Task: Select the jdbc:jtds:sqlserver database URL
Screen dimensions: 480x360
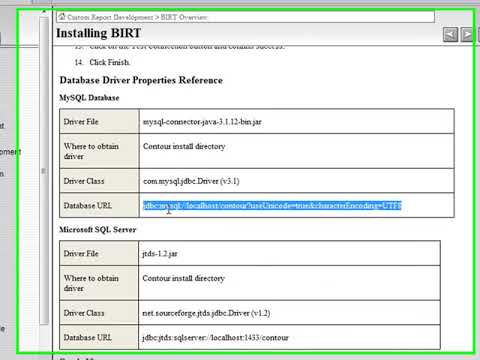Action: [215, 338]
